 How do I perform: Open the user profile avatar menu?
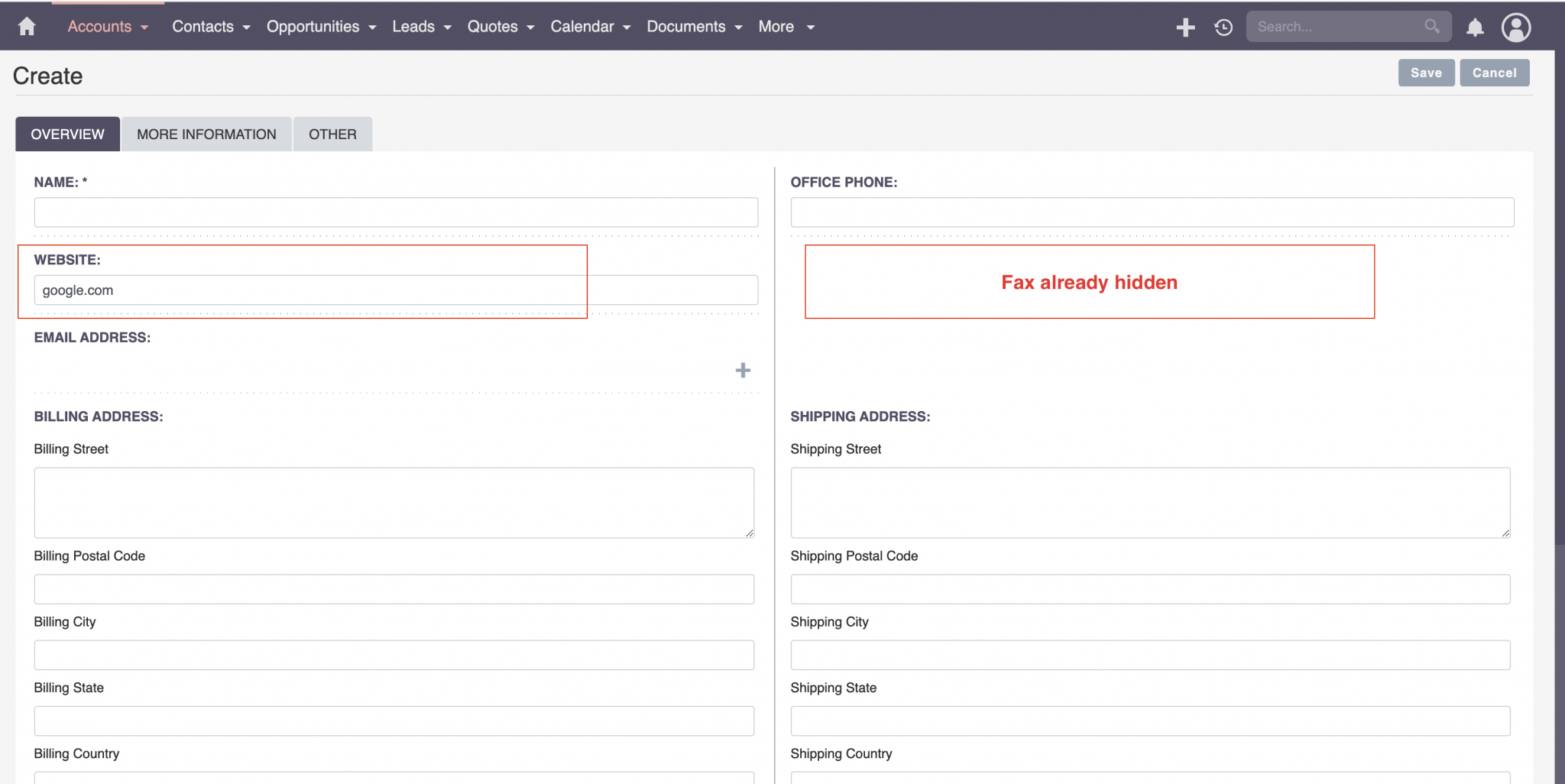pyautogui.click(x=1516, y=27)
